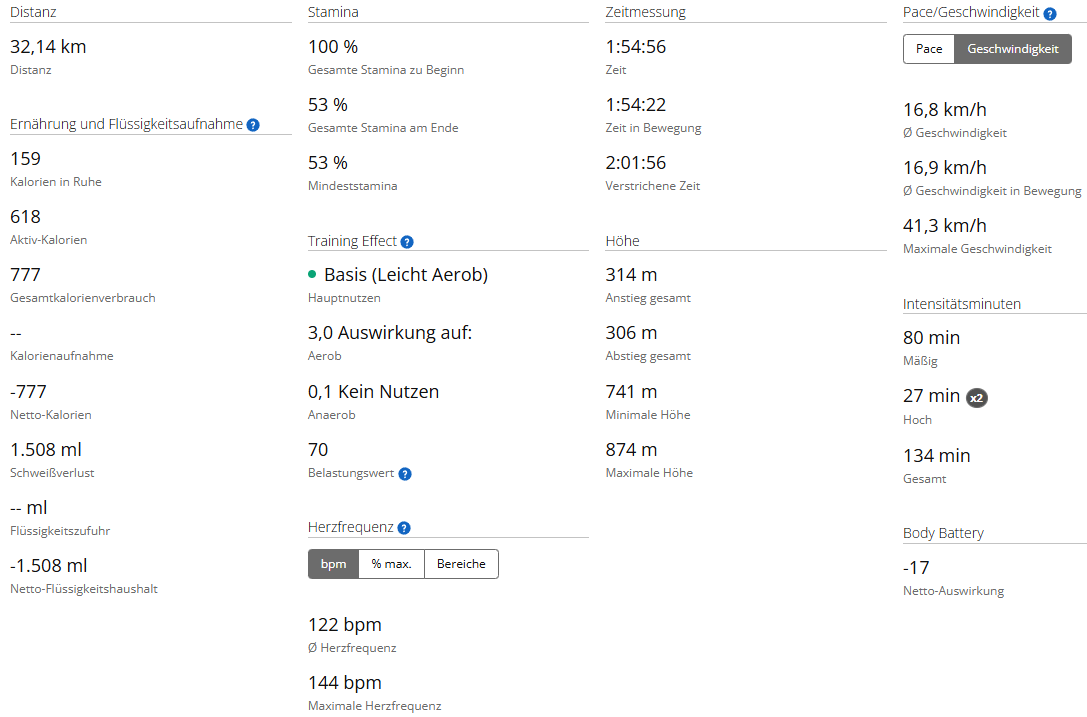
Task: Open Training Effect help icon
Action: (x=407, y=242)
